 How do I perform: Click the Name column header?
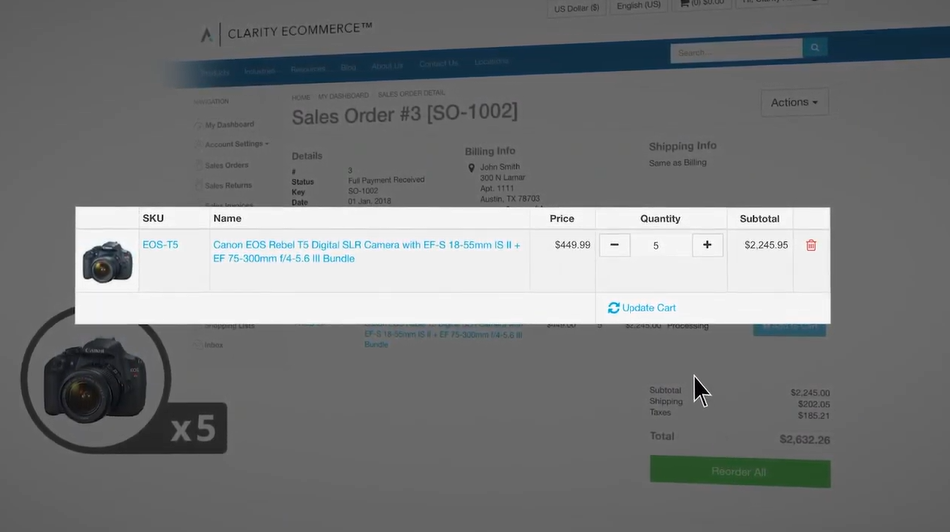(x=227, y=218)
